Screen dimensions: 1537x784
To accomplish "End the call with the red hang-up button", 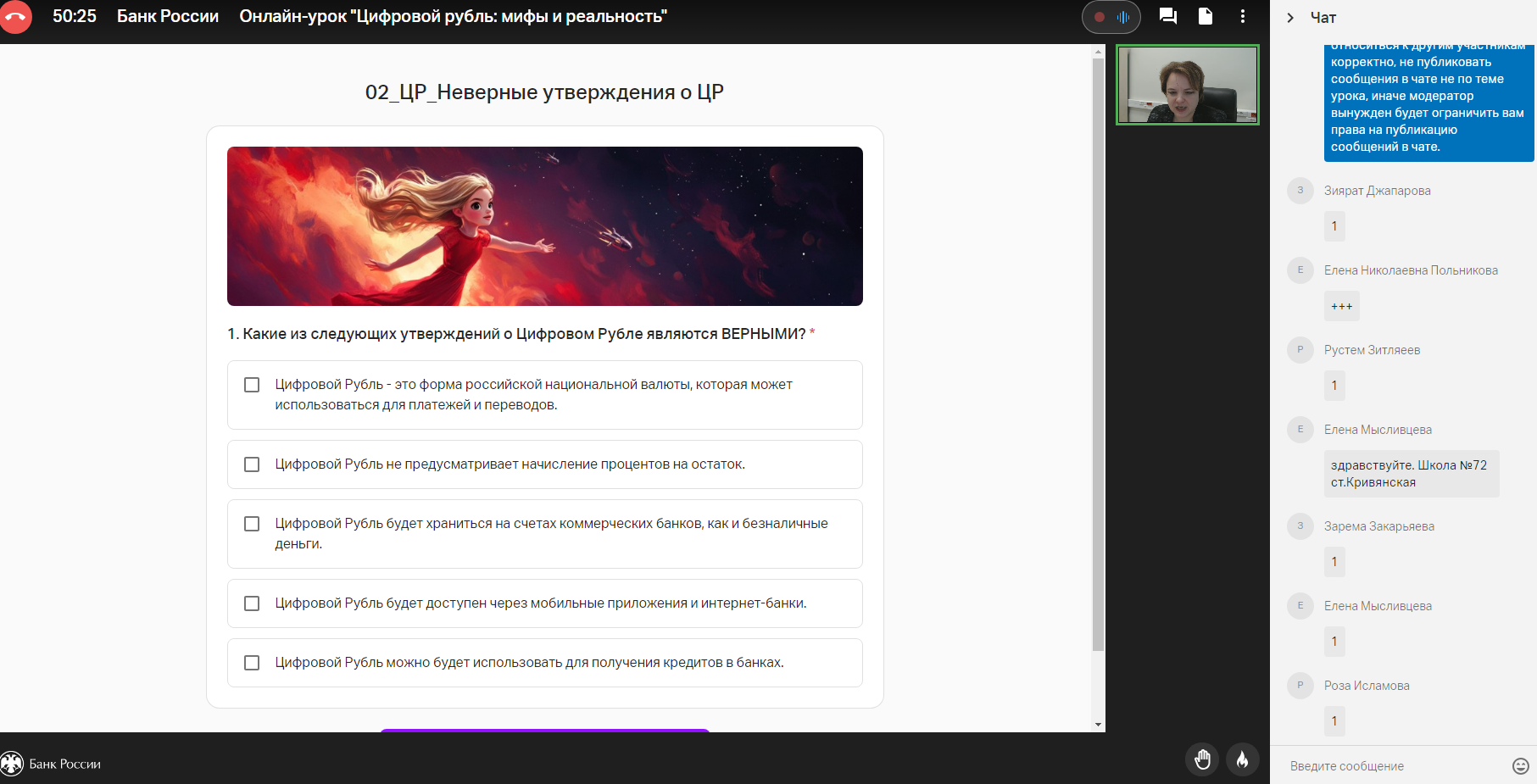I will 15,17.
